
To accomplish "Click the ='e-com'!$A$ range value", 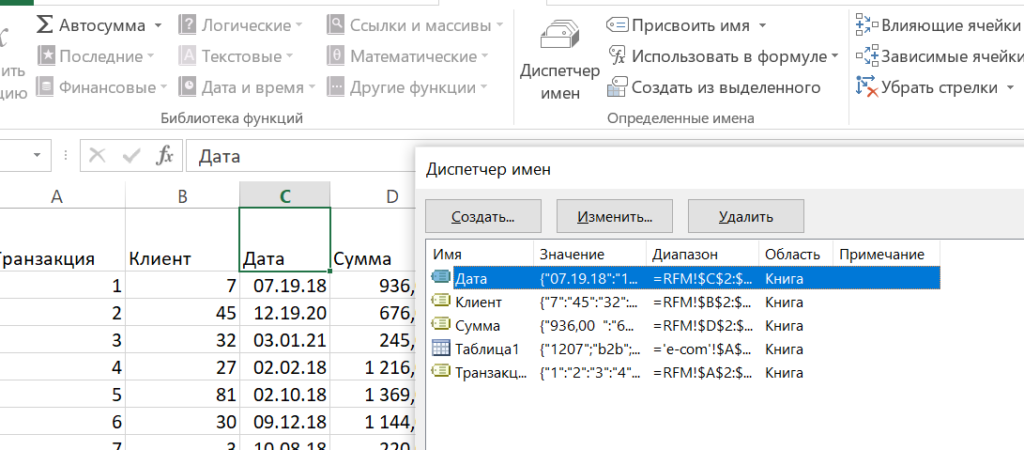I will 702,349.
